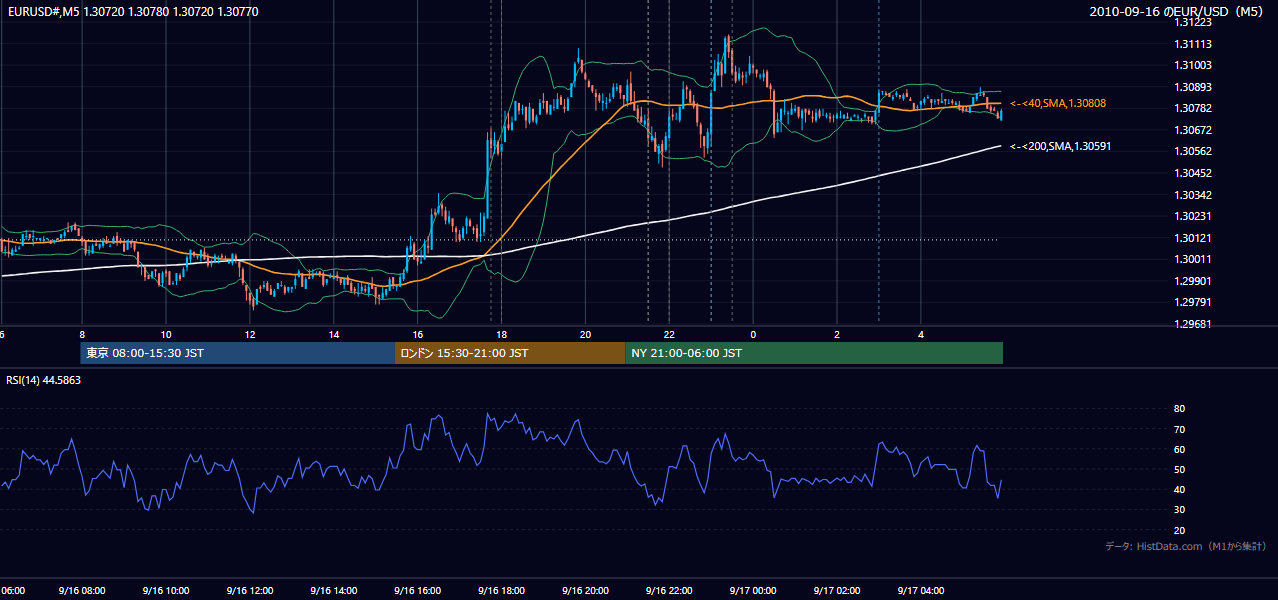Image resolution: width=1278 pixels, height=600 pixels.
Task: Click the 9/16 18:00 time label
Action: [501, 591]
